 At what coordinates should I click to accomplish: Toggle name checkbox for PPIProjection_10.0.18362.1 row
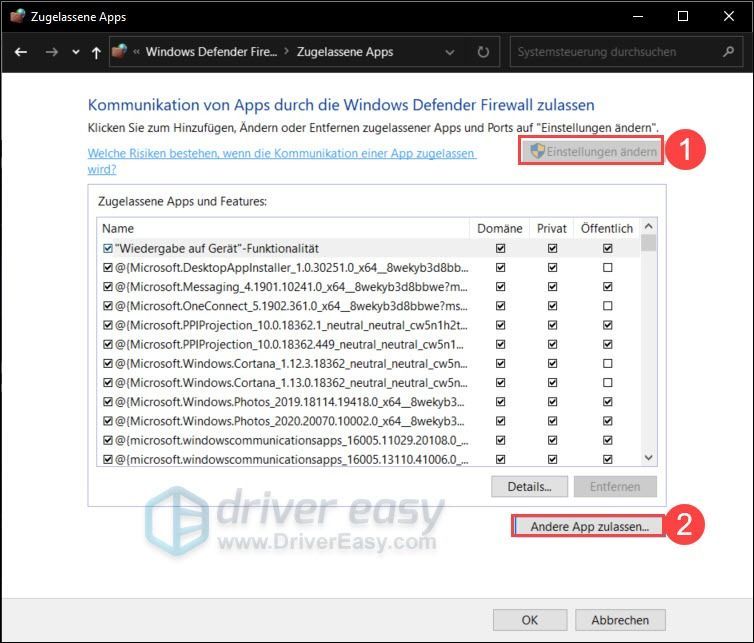point(108,325)
